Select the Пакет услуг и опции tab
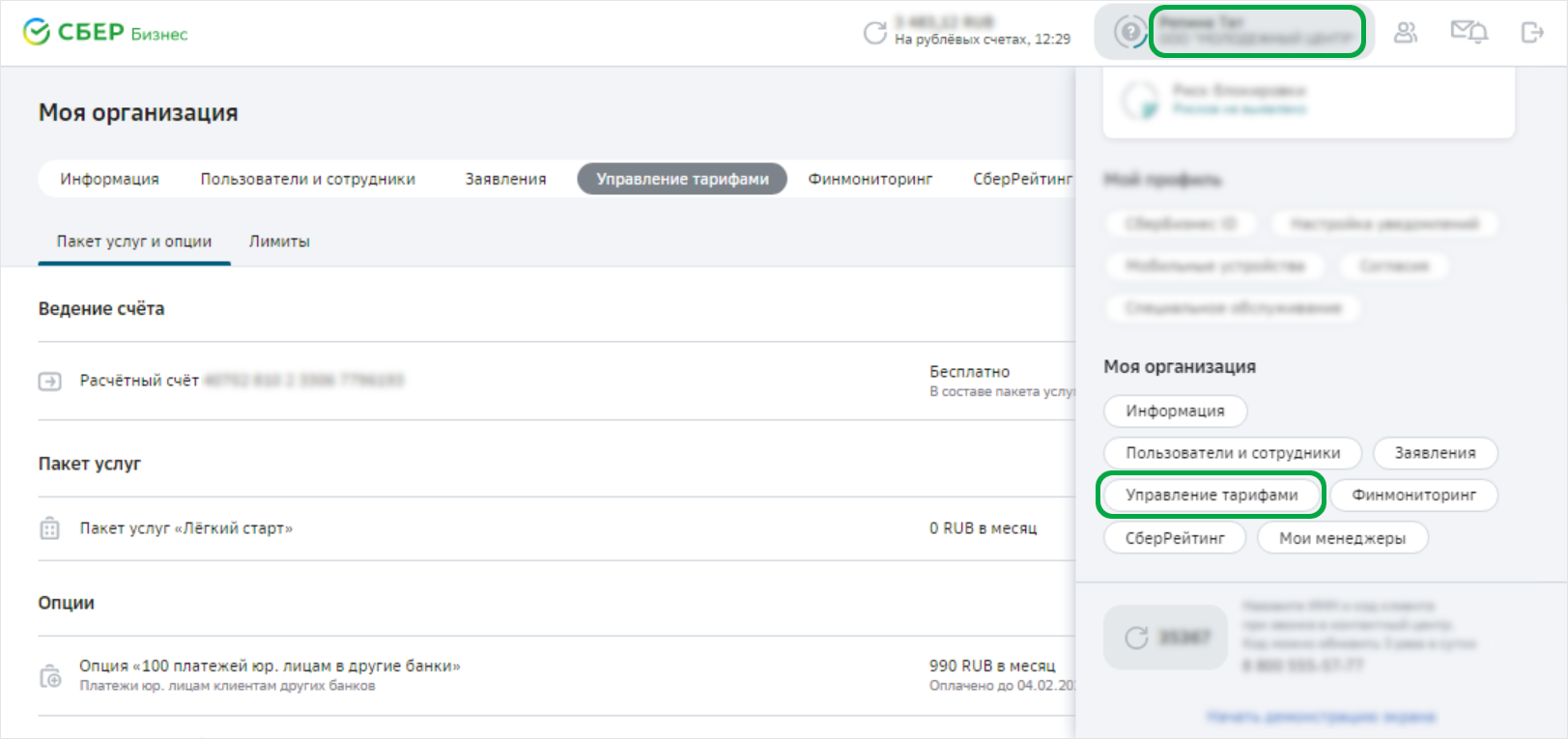The width and height of the screenshot is (1568, 739). pyautogui.click(x=134, y=242)
